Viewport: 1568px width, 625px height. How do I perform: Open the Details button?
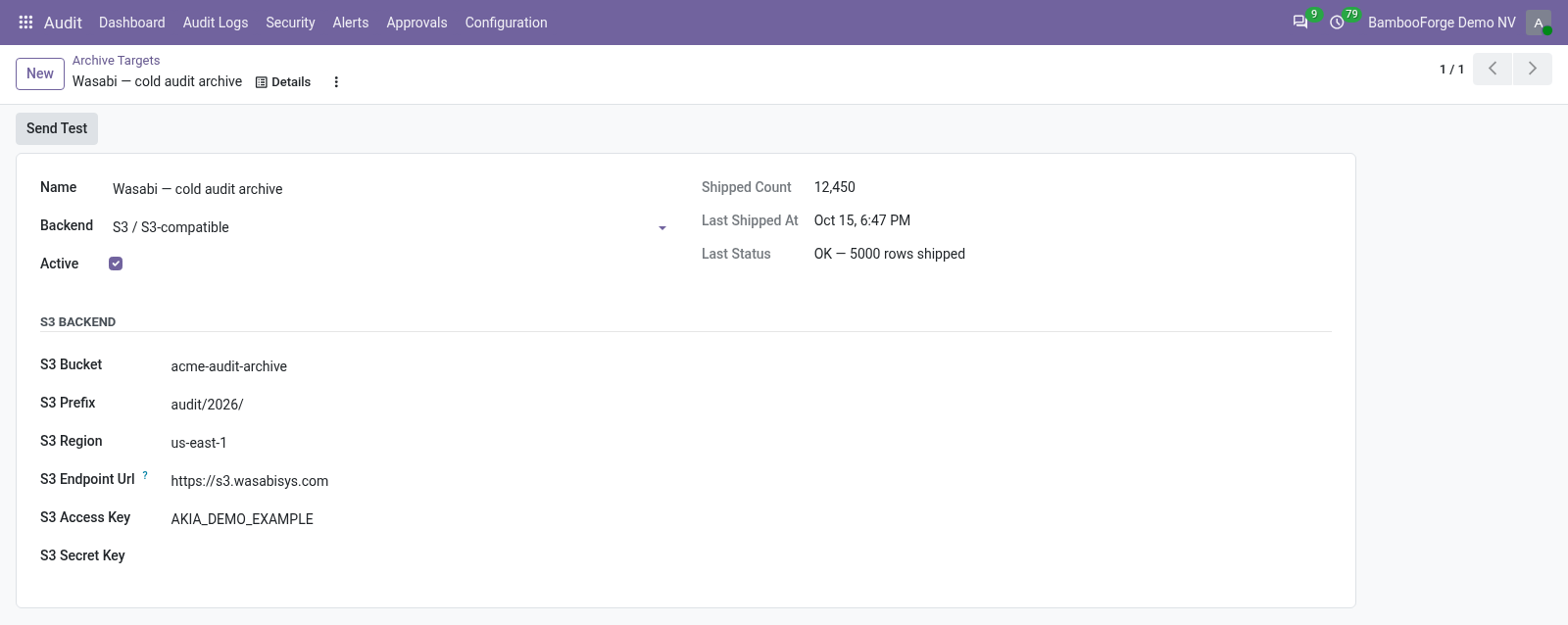click(x=283, y=82)
